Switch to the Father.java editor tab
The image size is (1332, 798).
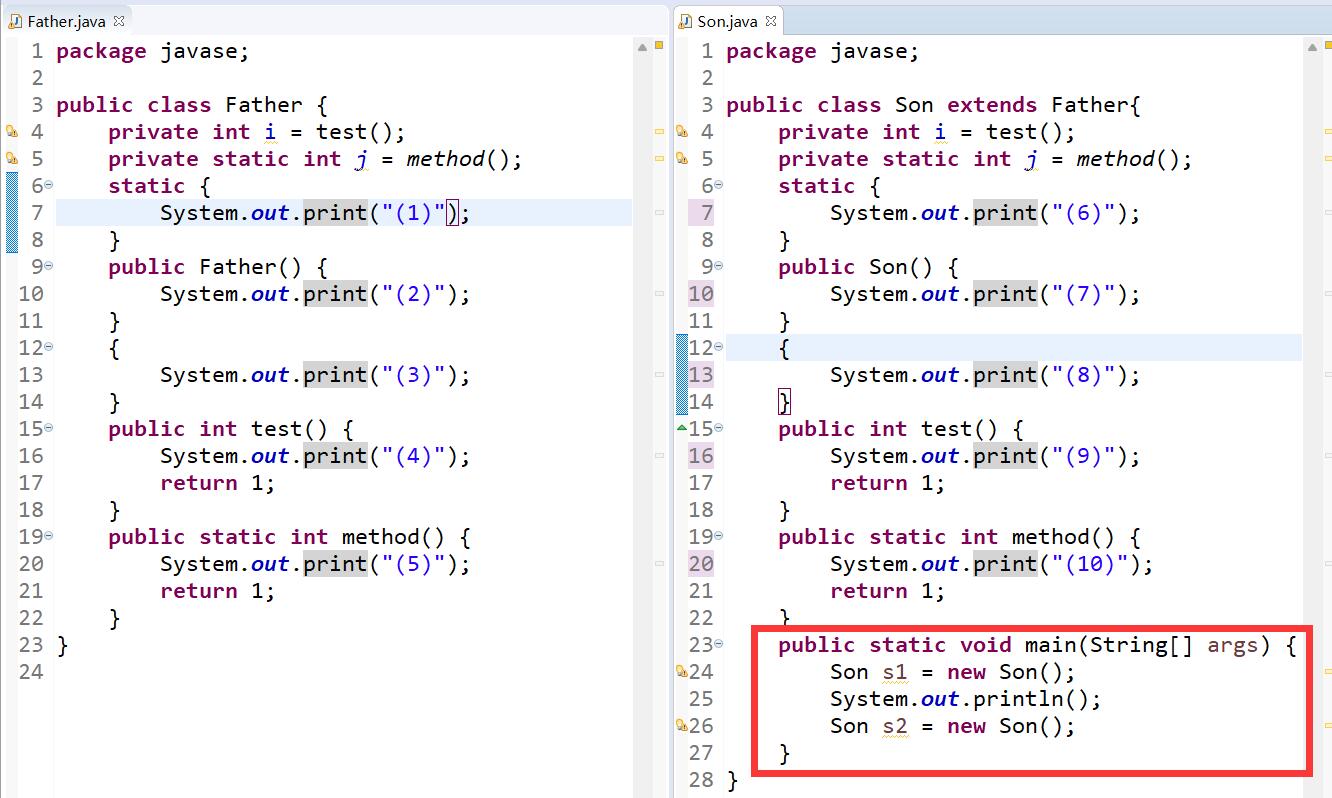pyautogui.click(x=66, y=21)
